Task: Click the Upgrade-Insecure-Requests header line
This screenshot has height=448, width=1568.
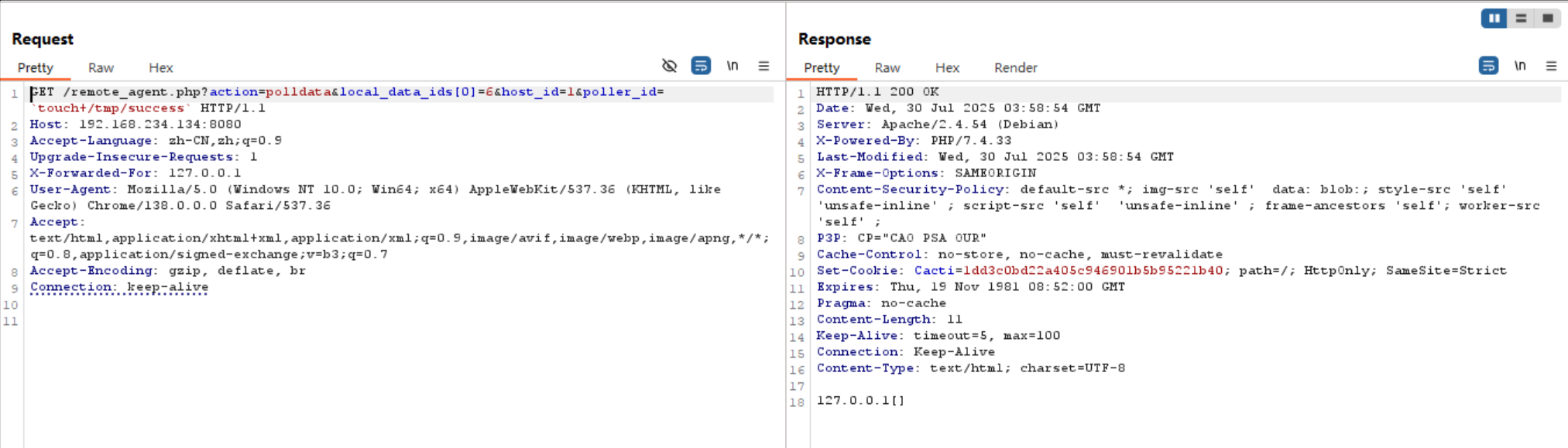Action: (143, 157)
